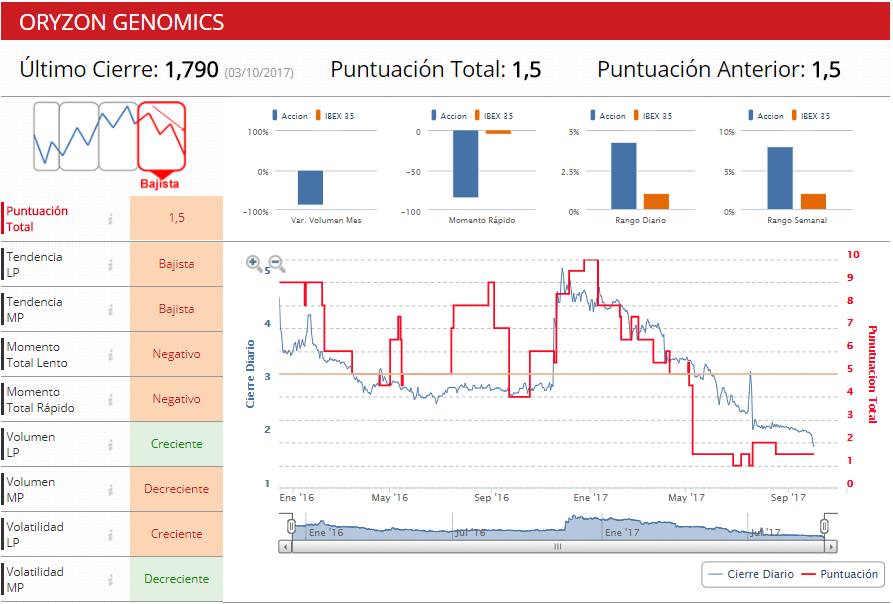
Task: Click the Puntuación Total value 1,5 cell
Action: (177, 218)
